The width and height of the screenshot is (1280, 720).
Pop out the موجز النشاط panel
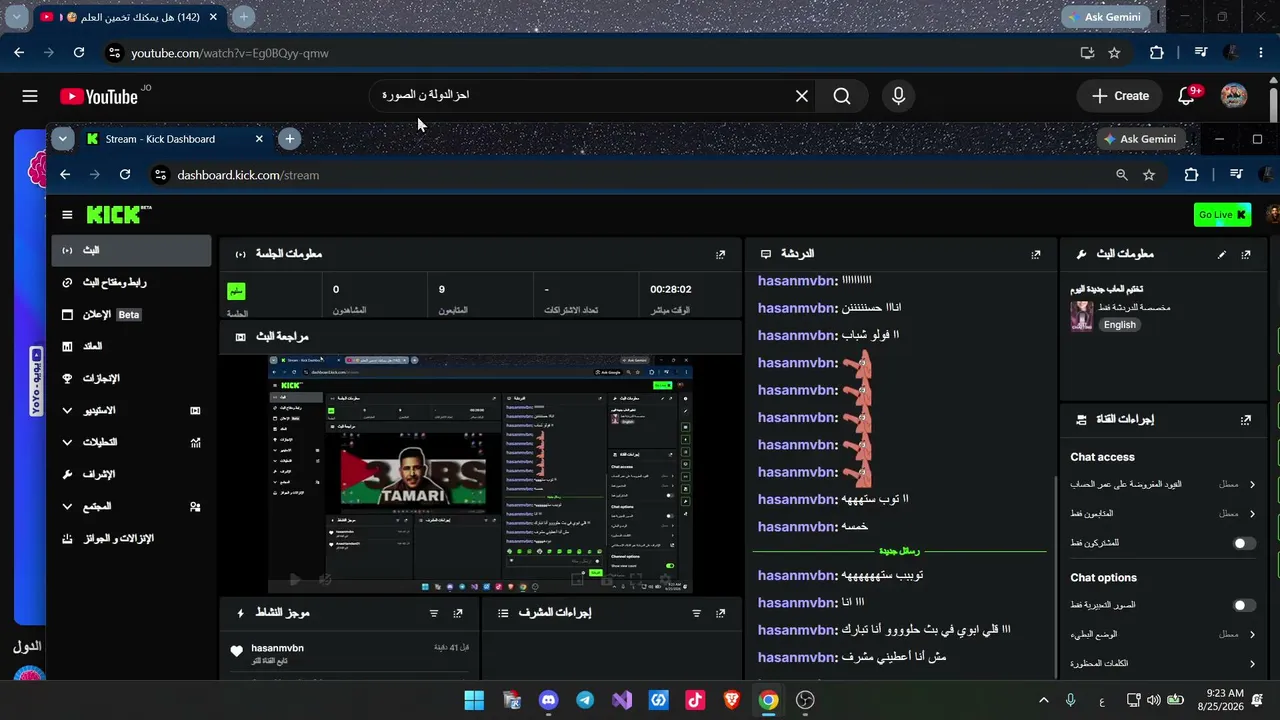pos(458,613)
